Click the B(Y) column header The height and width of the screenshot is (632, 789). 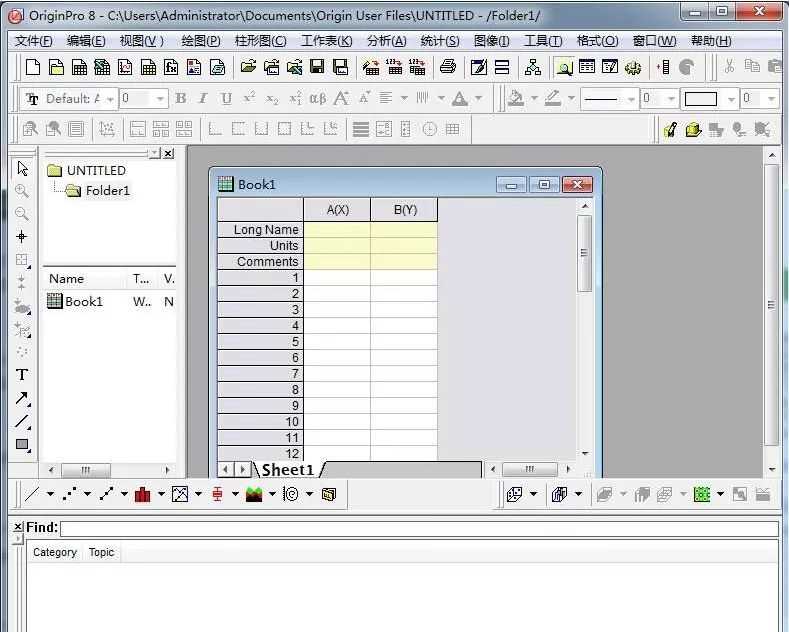tap(405, 210)
